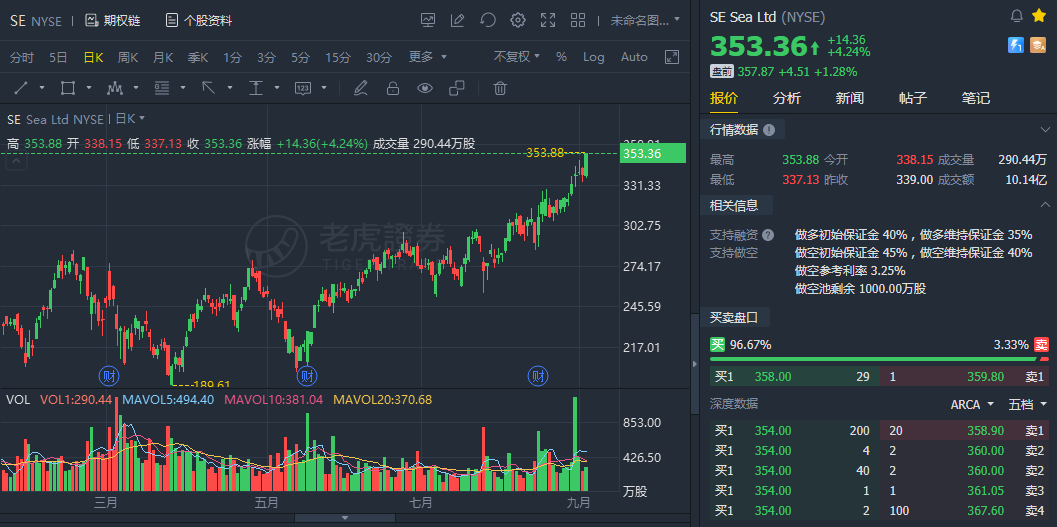
Task: Select the 季K quarterly candlestick period
Action: tap(198, 57)
